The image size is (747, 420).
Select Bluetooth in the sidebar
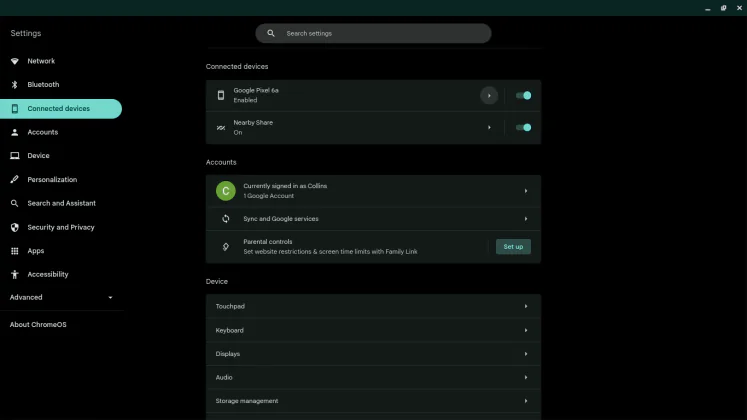61,84
